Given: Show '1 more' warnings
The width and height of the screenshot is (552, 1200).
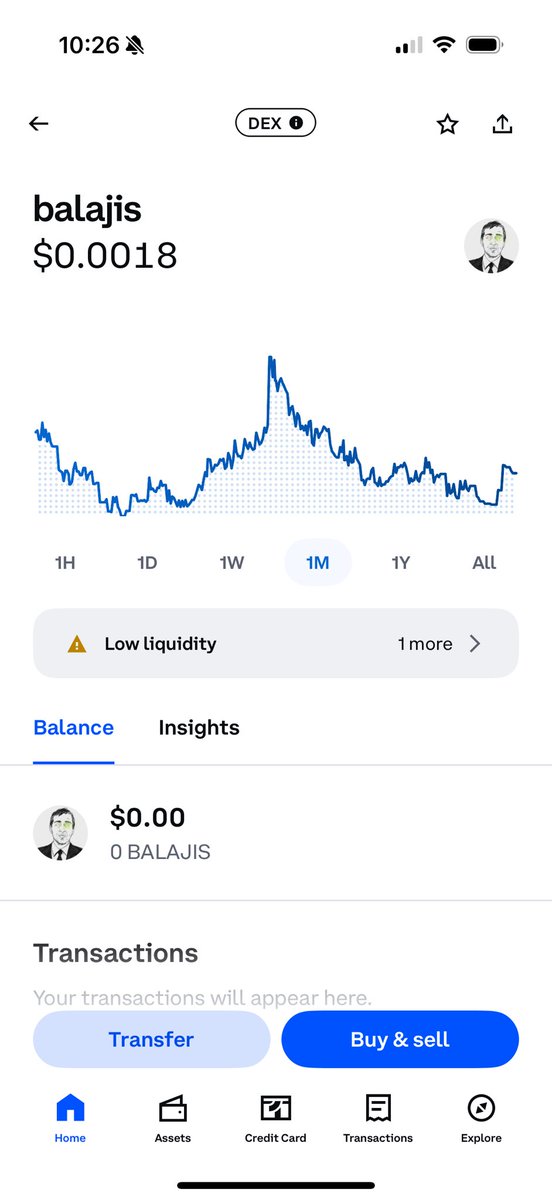Looking at the screenshot, I should pos(425,644).
